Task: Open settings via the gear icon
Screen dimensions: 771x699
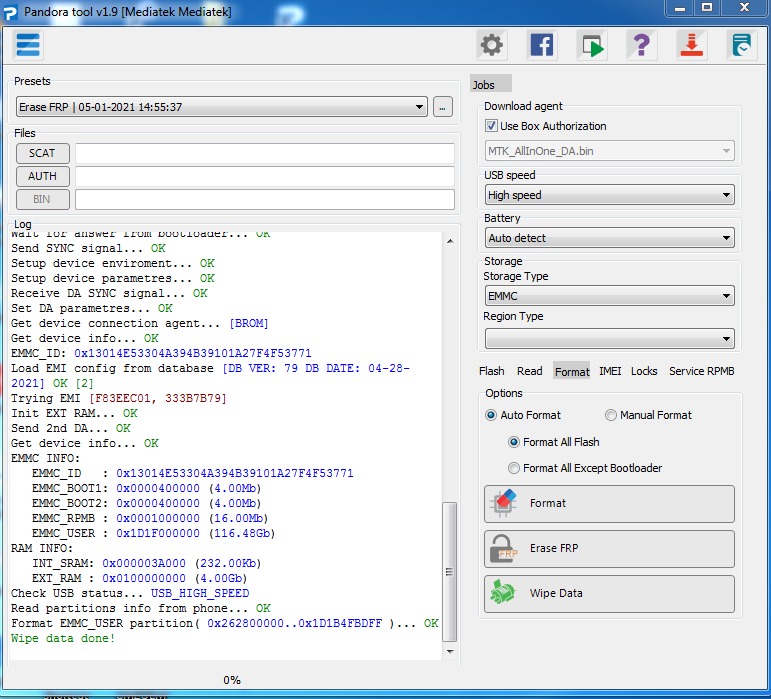Action: pyautogui.click(x=491, y=45)
